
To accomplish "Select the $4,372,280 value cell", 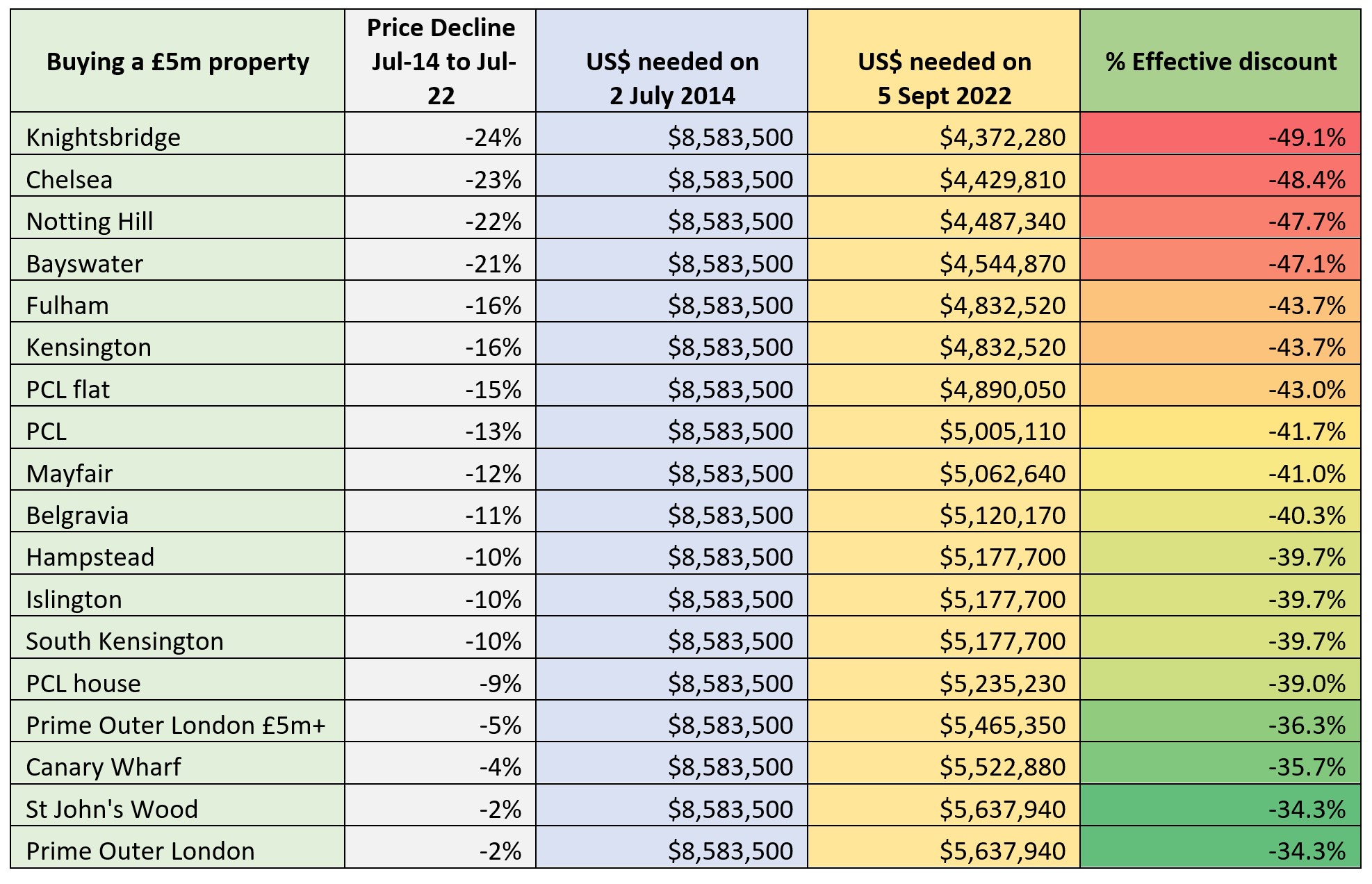I will pos(1002,137).
